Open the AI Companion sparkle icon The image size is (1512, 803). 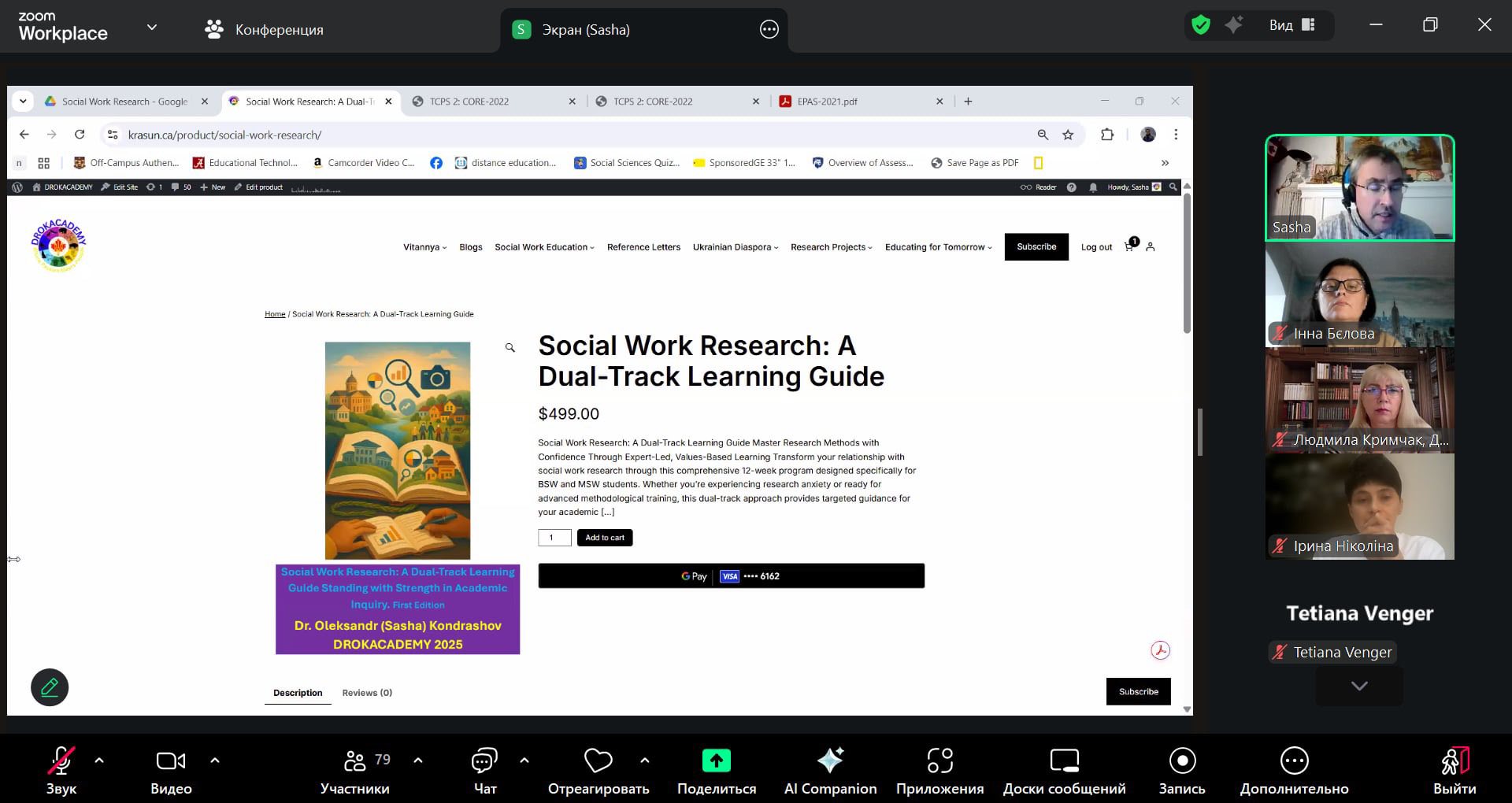(x=830, y=761)
